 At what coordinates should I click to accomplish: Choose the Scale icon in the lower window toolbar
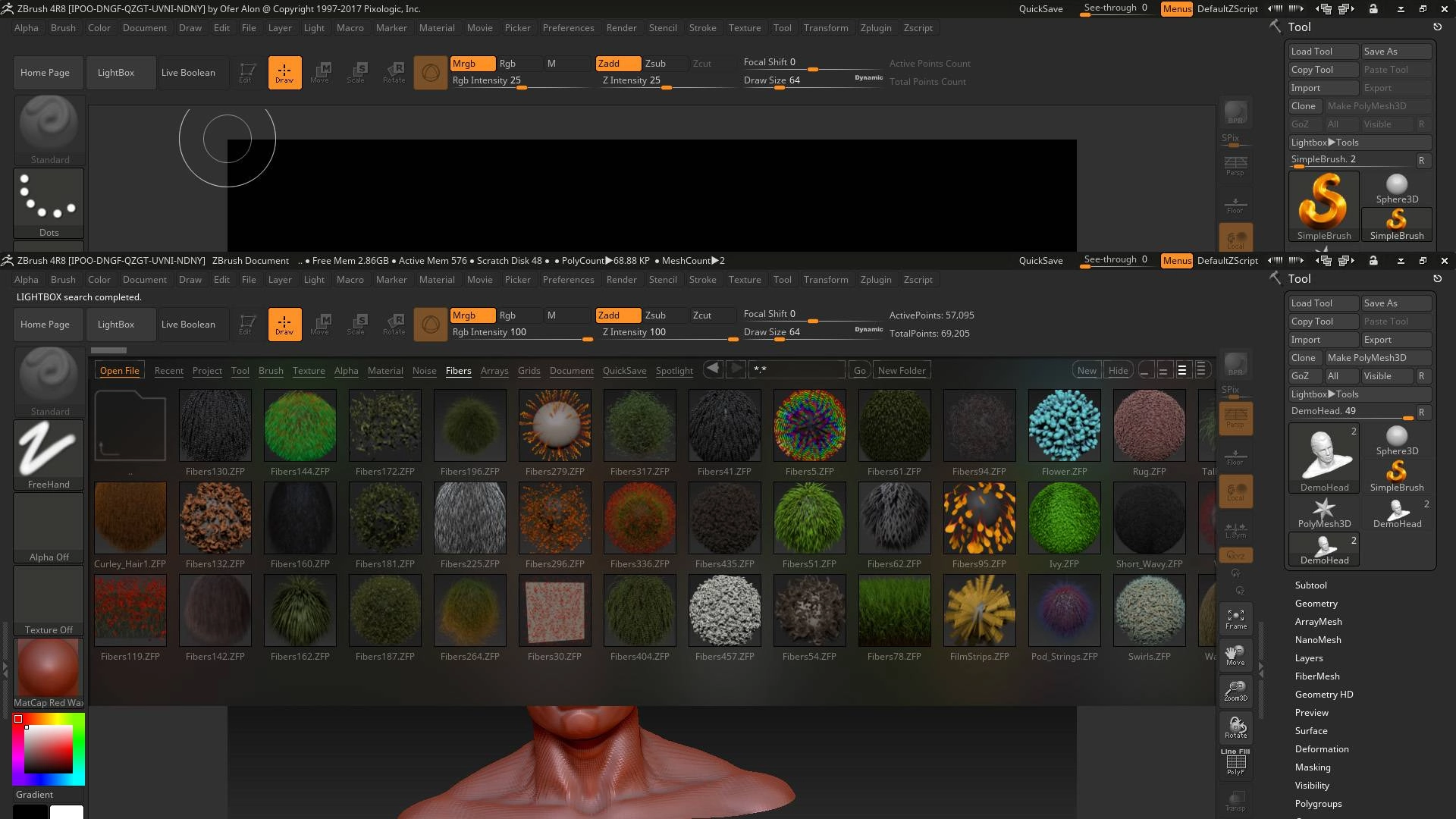pyautogui.click(x=356, y=325)
